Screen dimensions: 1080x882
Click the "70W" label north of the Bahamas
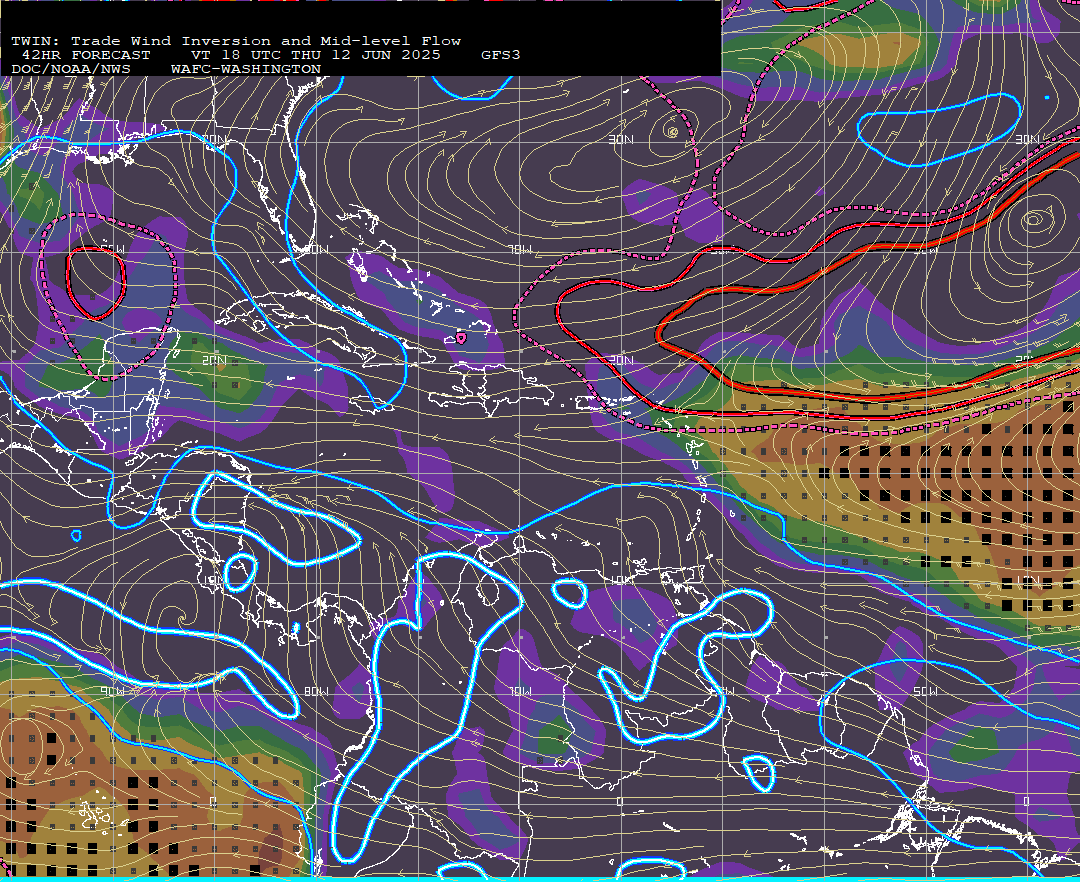coord(521,249)
